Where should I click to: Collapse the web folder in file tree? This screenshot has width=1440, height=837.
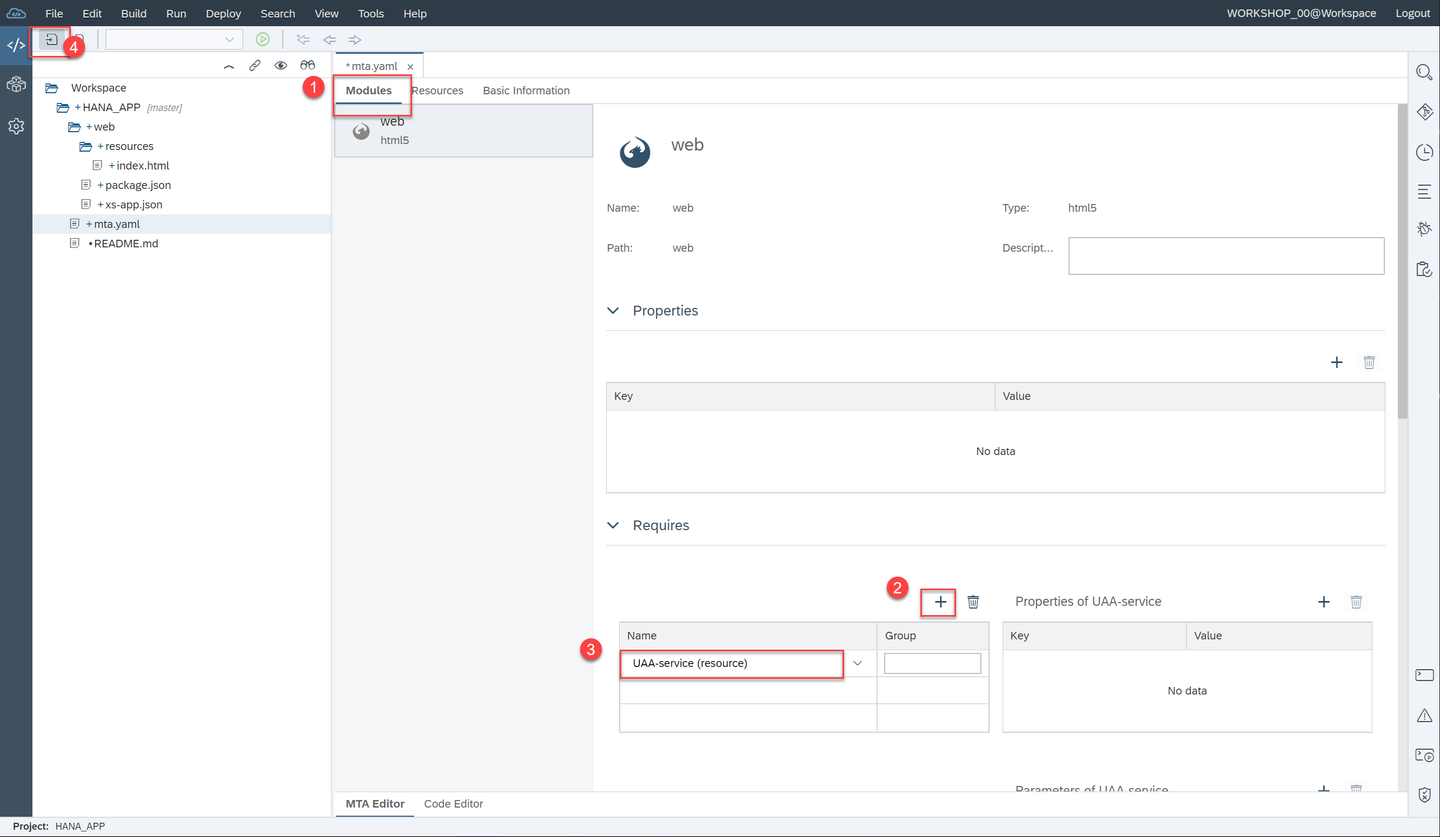(x=74, y=127)
